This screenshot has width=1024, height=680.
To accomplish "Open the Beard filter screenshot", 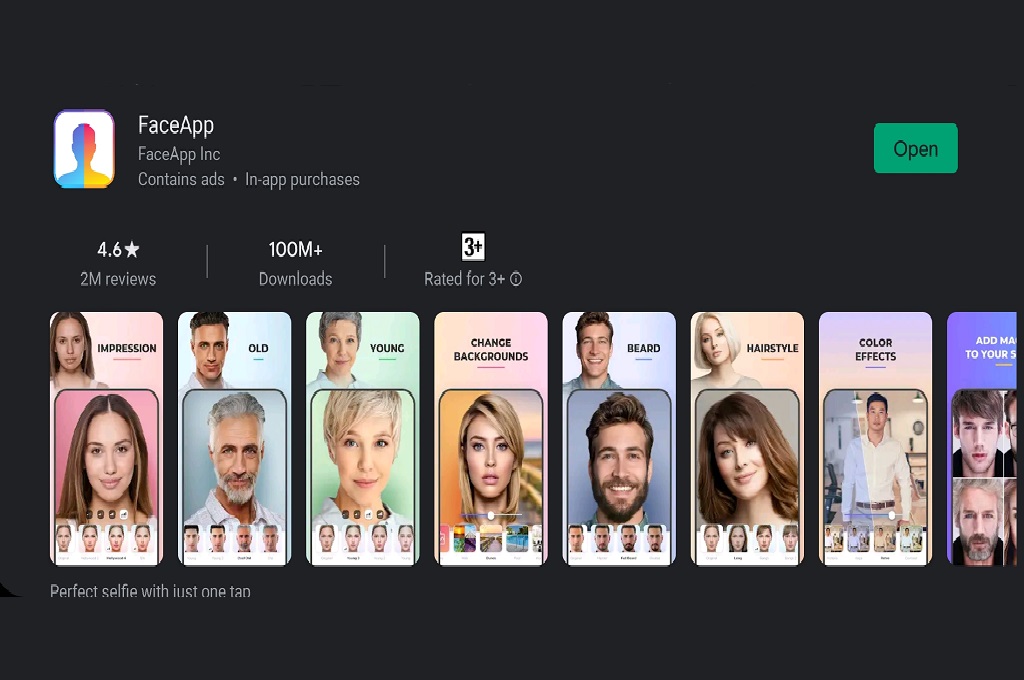I will pyautogui.click(x=618, y=438).
